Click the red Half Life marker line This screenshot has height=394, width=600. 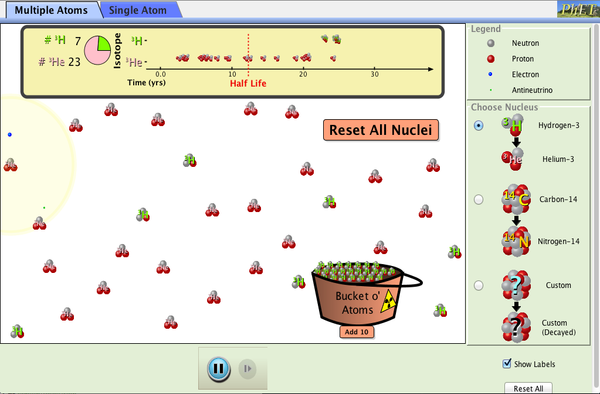click(248, 55)
